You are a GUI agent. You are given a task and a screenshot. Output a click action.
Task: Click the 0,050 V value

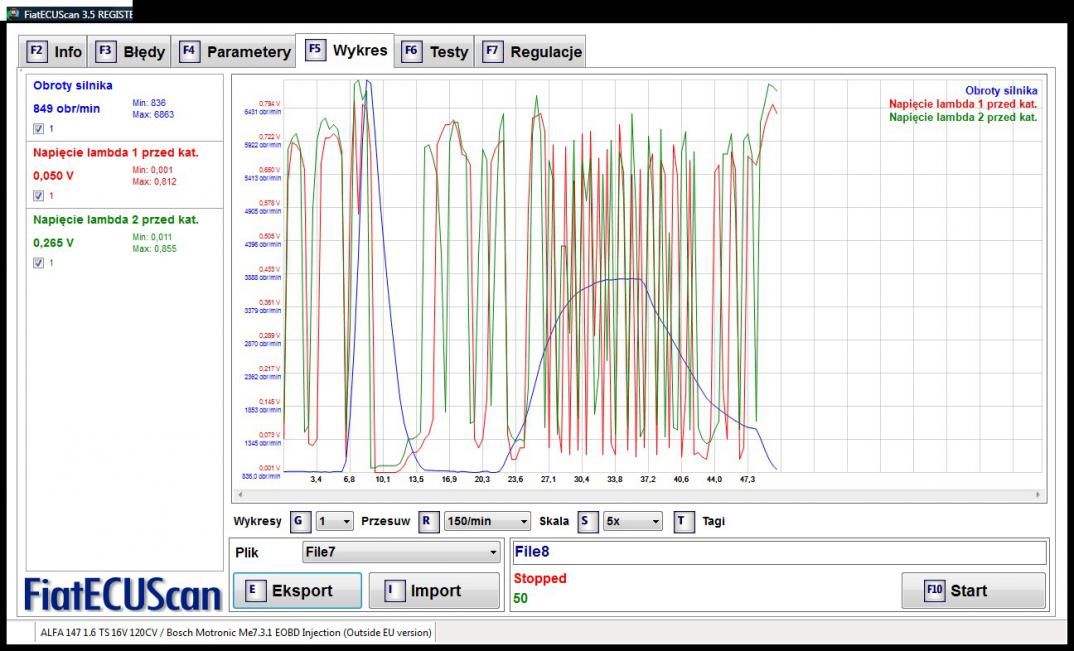click(53, 176)
